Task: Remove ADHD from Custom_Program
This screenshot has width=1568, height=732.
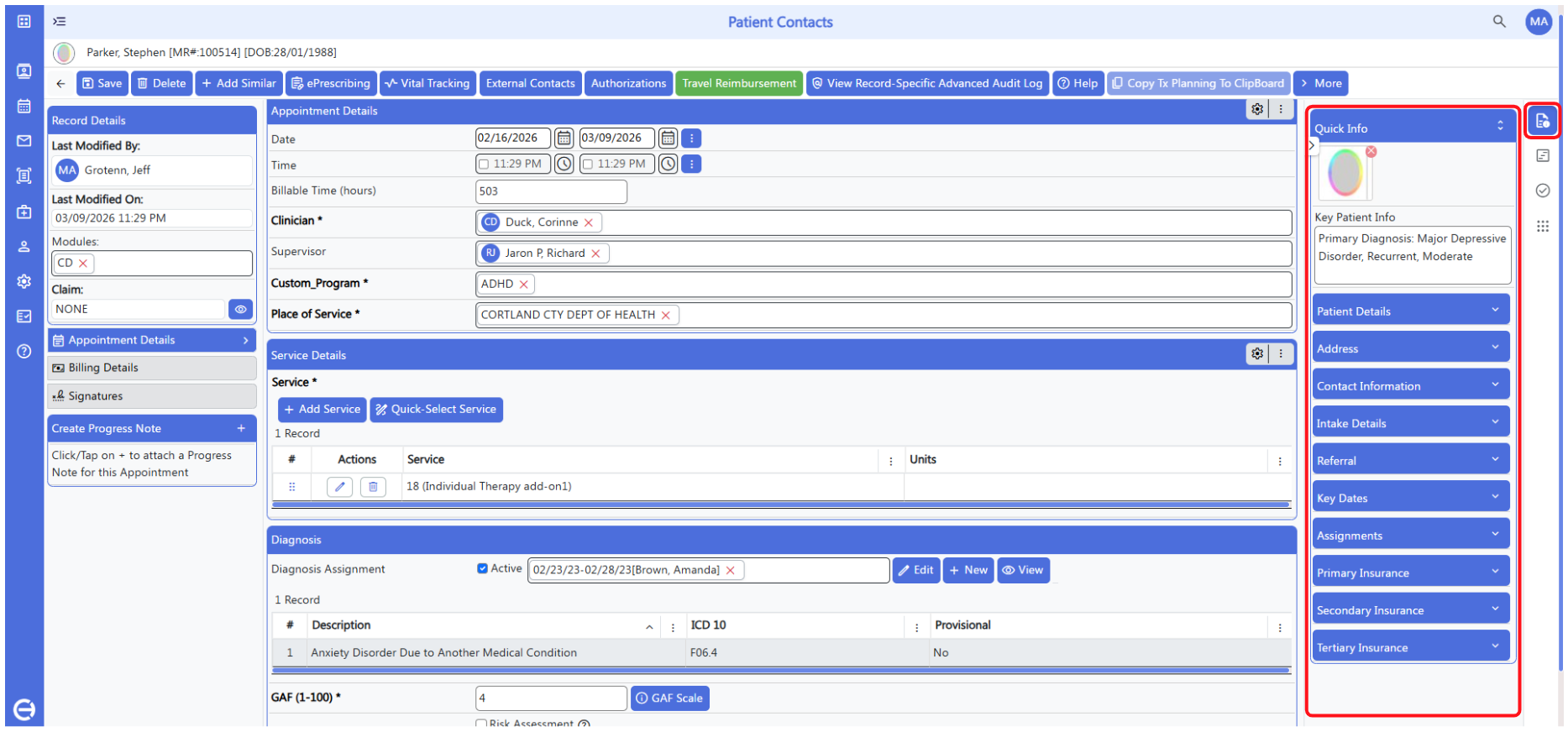Action: click(x=523, y=285)
